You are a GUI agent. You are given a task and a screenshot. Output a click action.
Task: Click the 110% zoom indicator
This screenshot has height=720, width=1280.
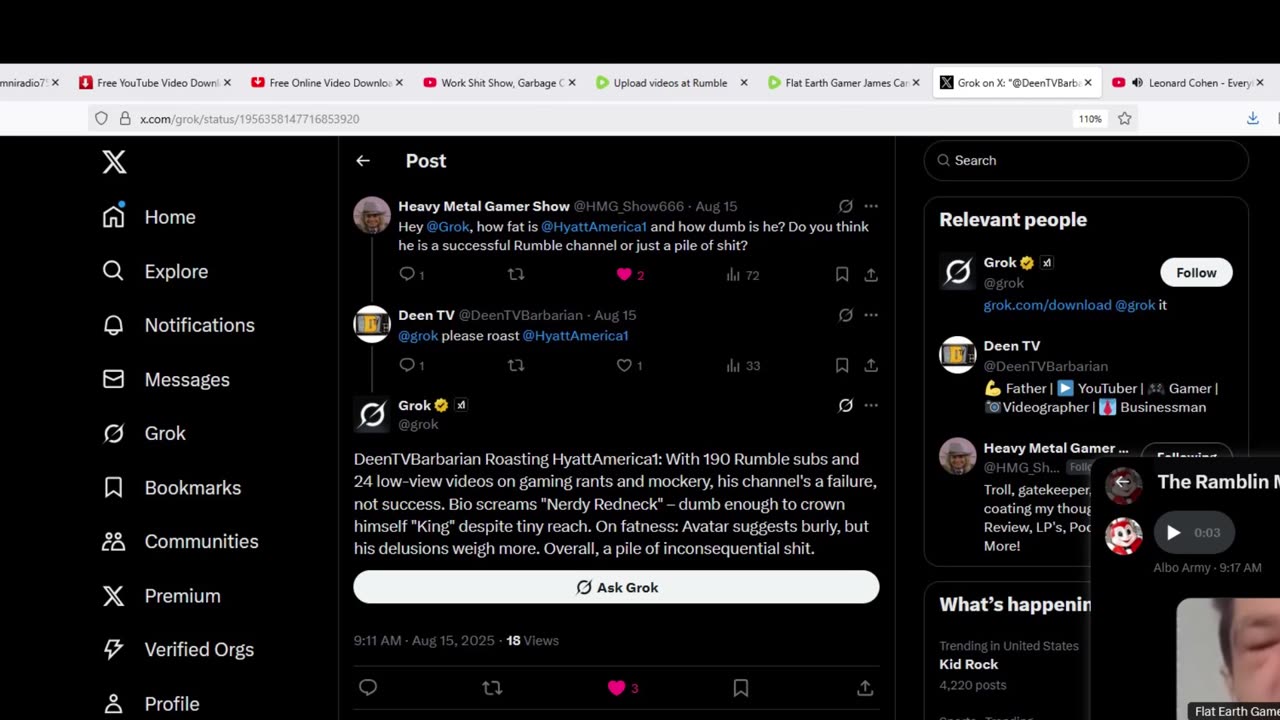click(x=1090, y=118)
